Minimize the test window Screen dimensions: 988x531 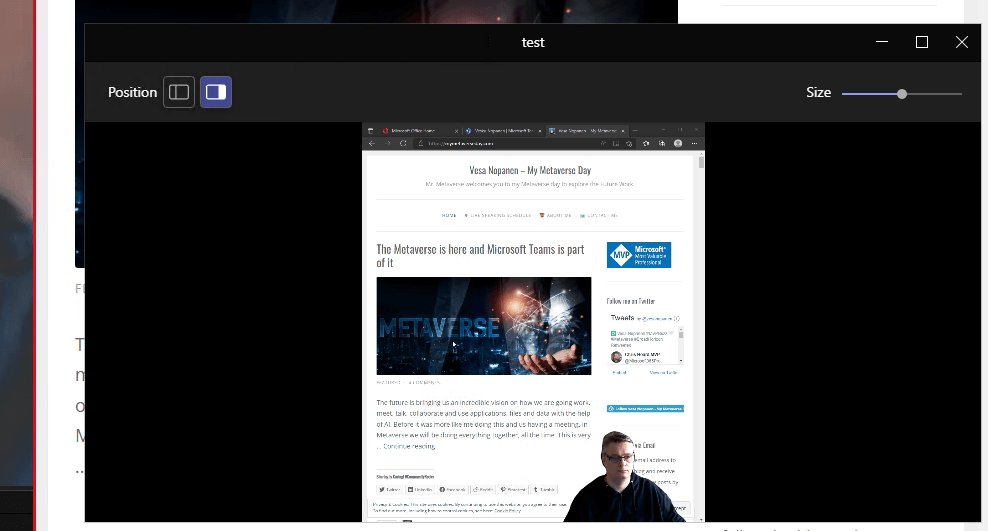(882, 42)
